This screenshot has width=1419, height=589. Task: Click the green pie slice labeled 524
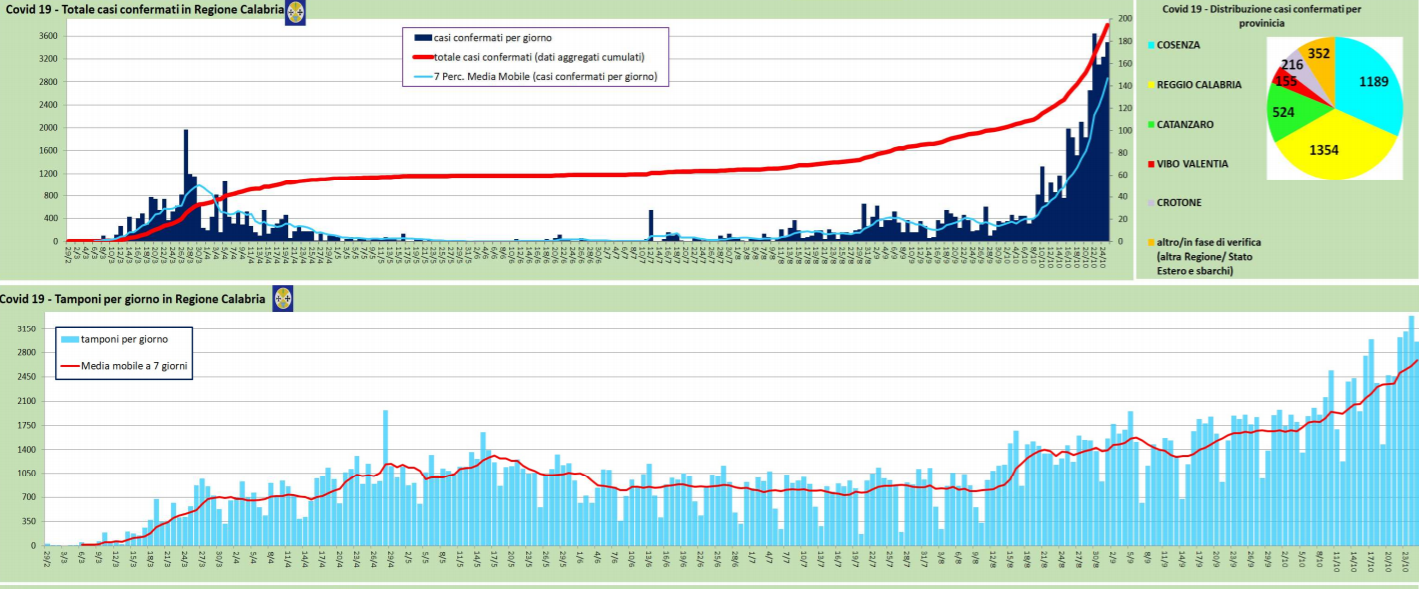1284,112
